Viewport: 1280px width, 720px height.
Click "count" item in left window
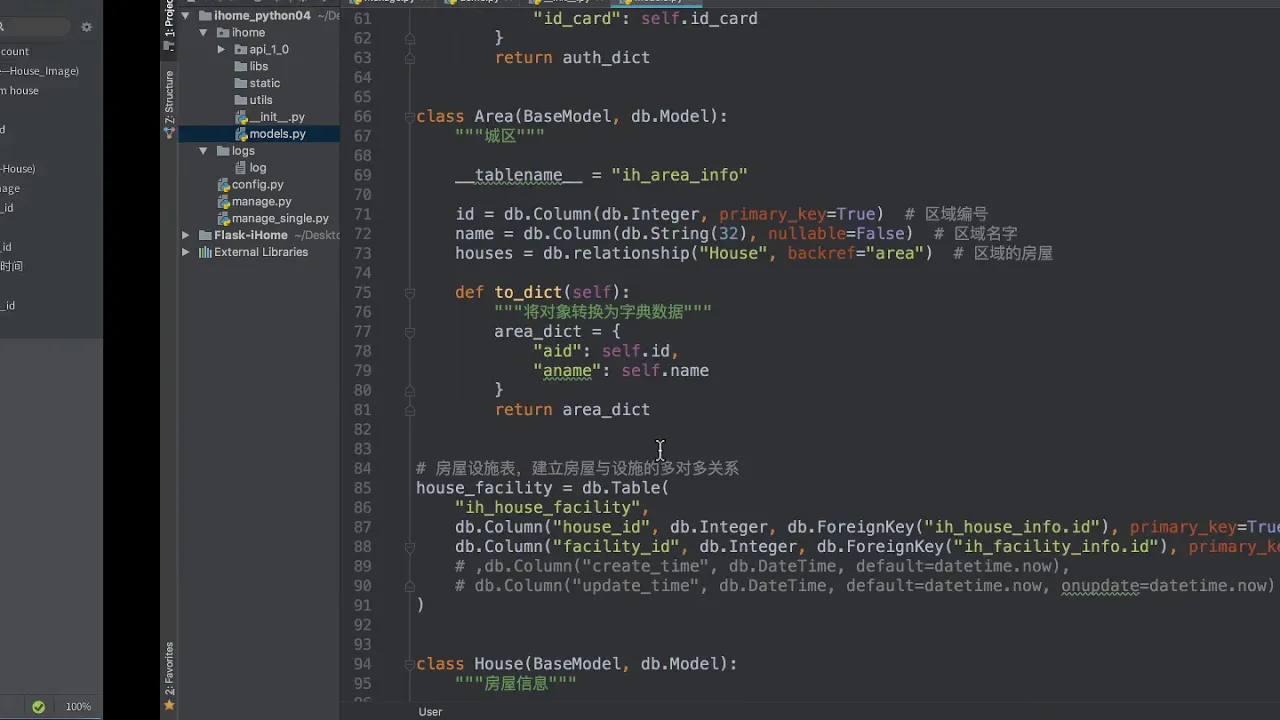click(15, 51)
